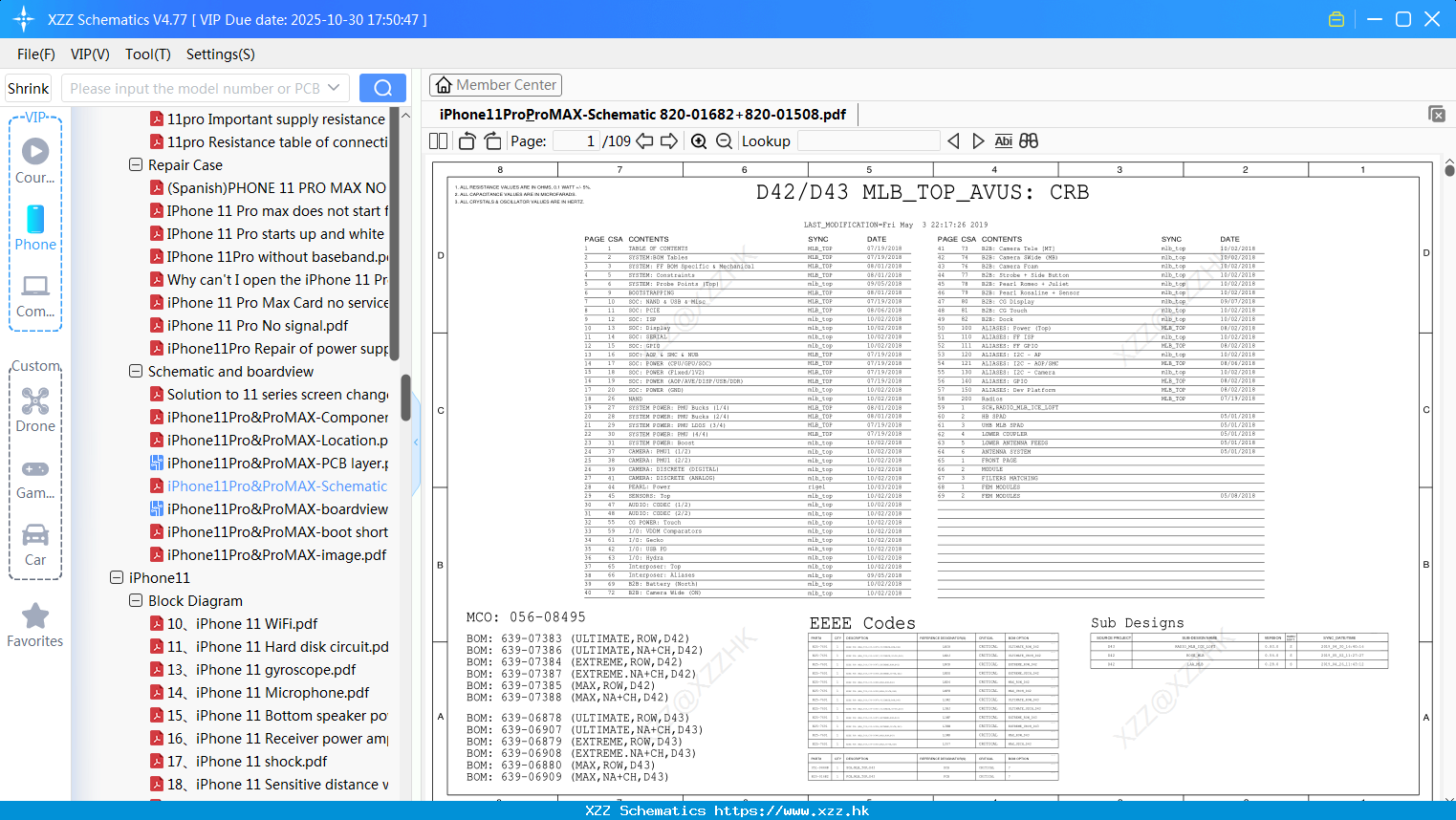Collapse the Repair Case folder
This screenshot has height=820, width=1456.
point(136,164)
